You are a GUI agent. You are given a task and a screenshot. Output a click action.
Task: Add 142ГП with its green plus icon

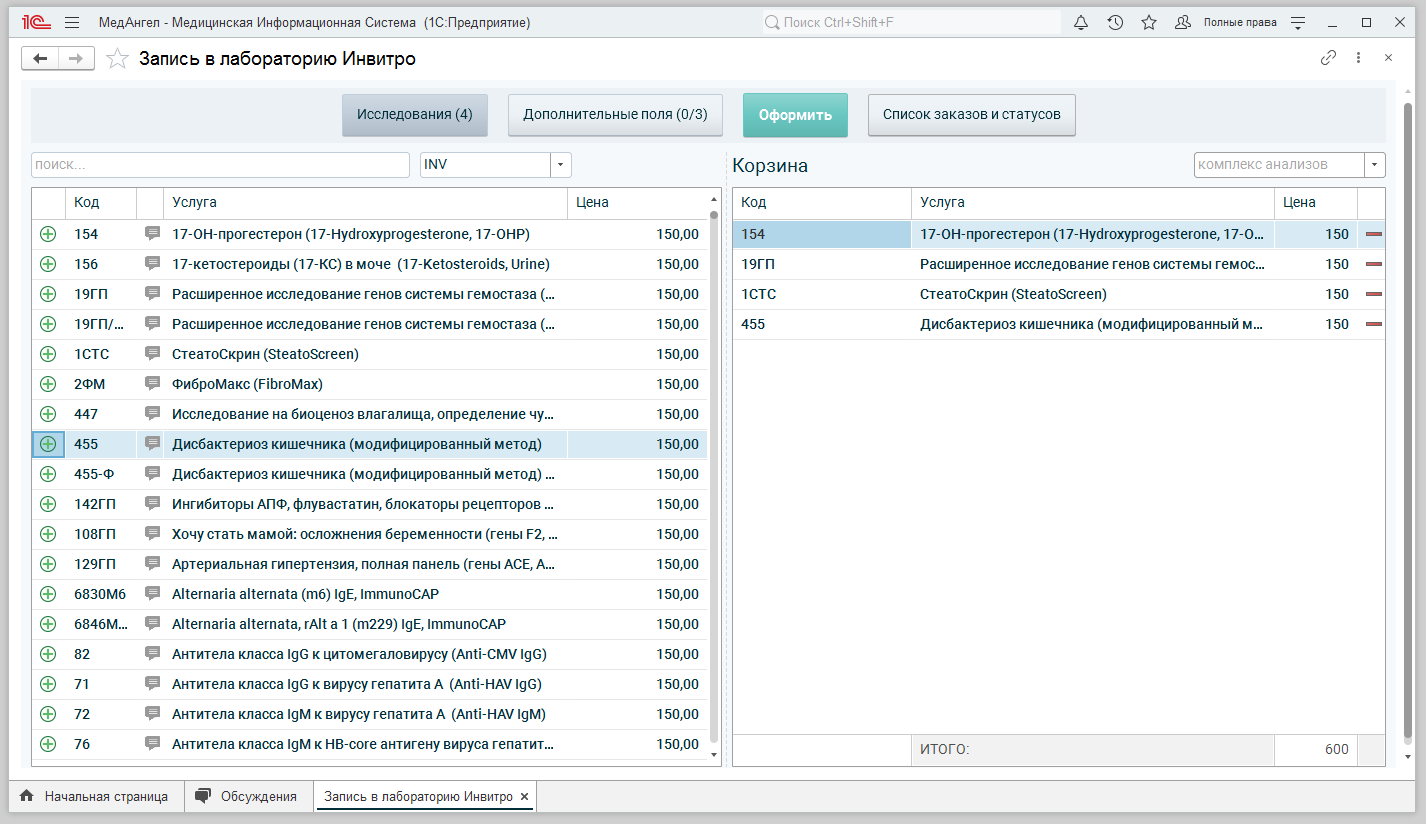pos(48,504)
